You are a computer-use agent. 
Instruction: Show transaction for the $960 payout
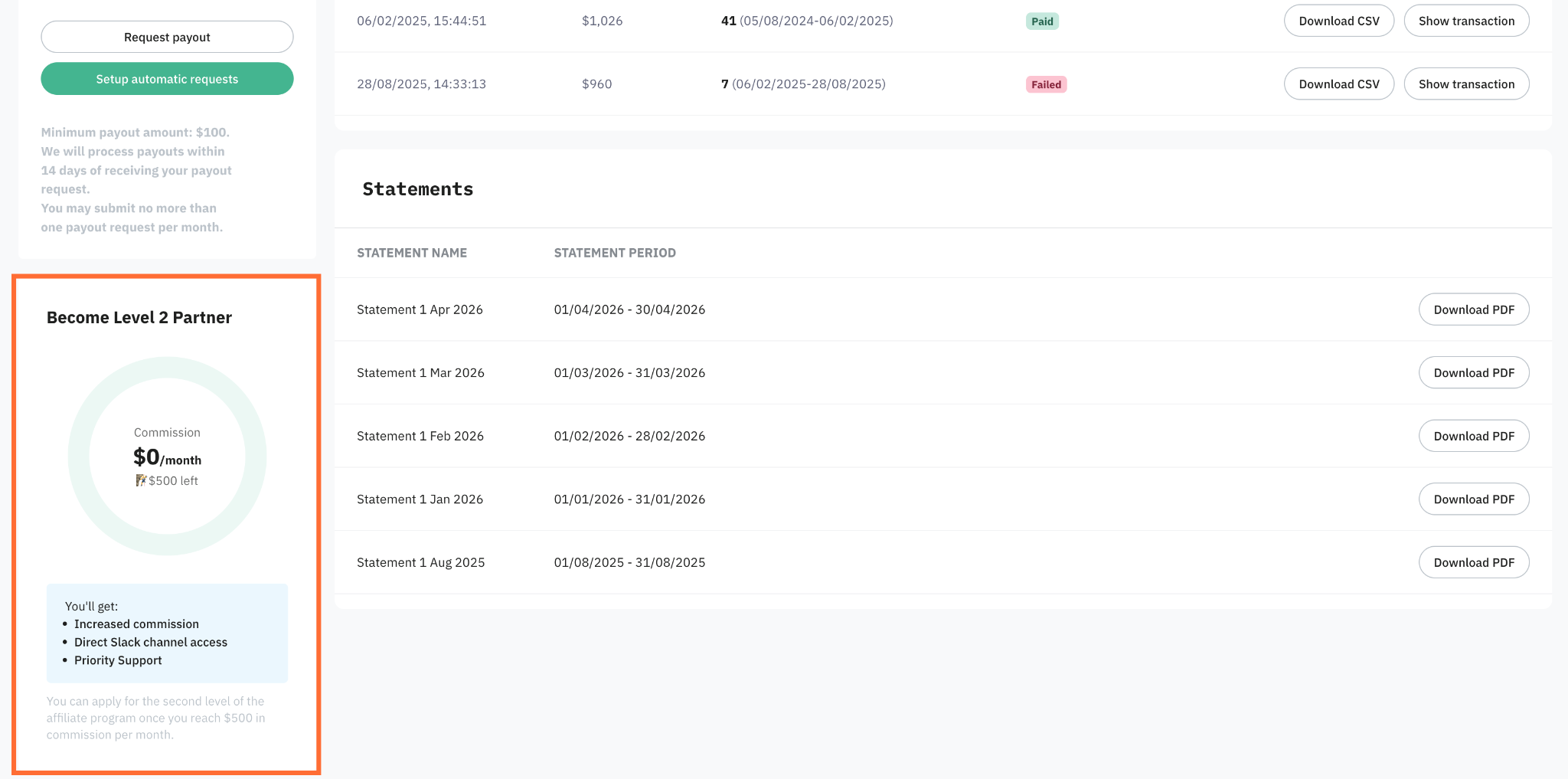(x=1466, y=84)
